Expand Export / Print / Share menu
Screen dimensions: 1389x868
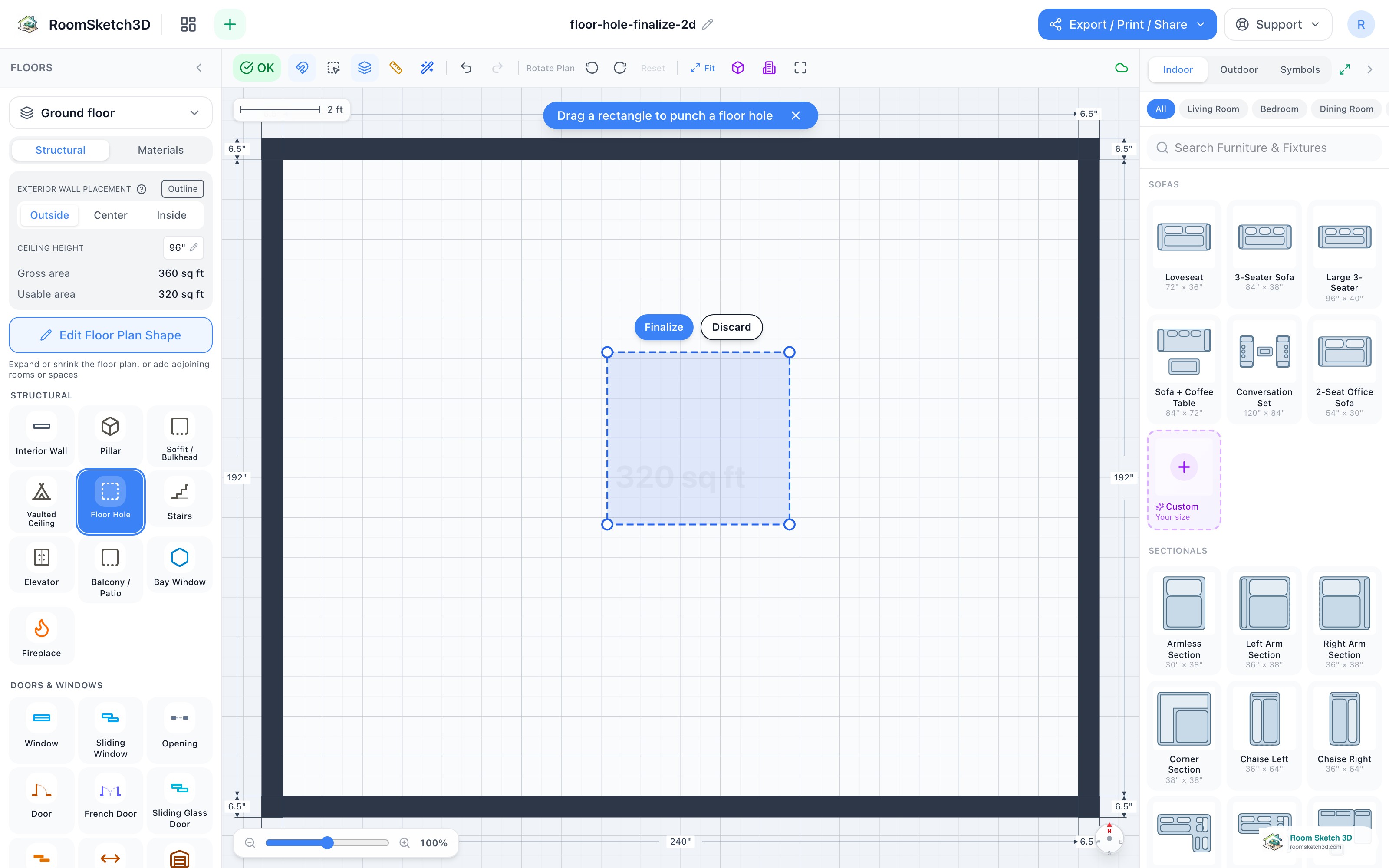[x=1127, y=24]
